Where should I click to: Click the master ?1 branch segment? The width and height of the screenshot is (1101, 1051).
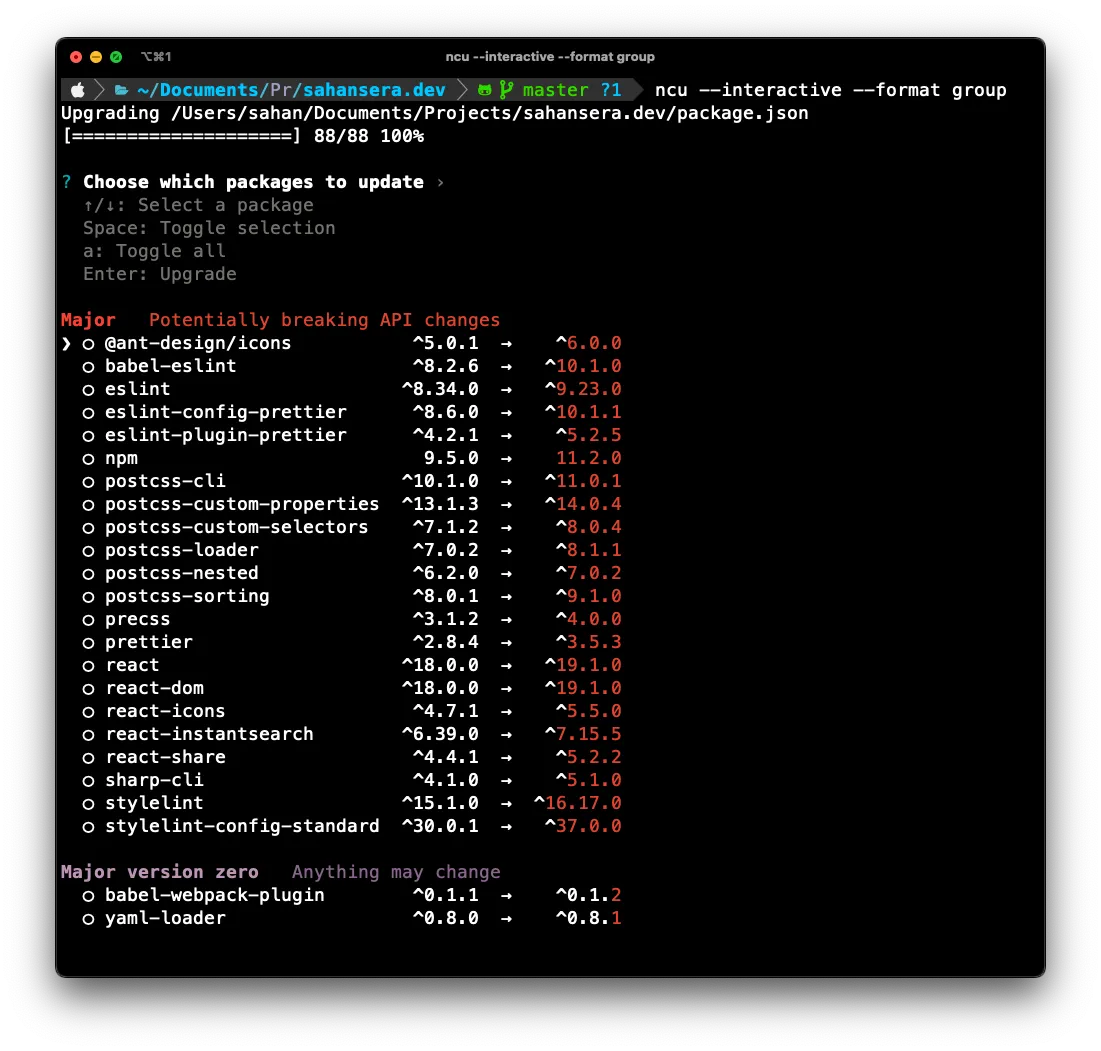572,90
